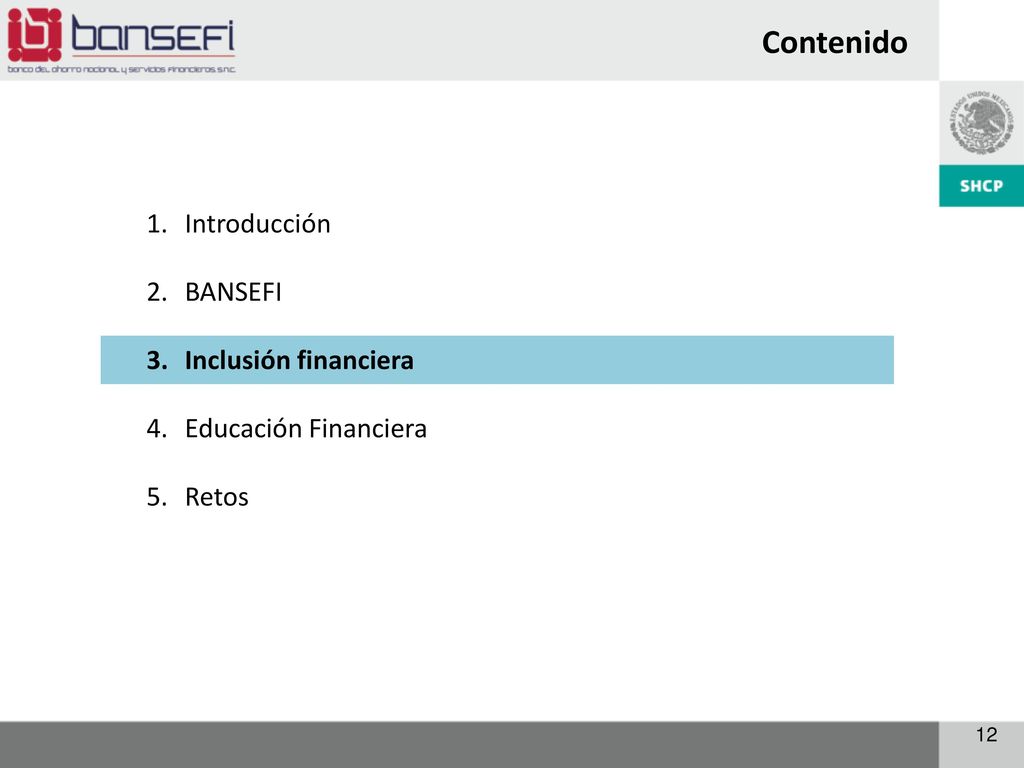1024x768 pixels.
Task: Click the light blue highlight bar's empty area
Action: 653,360
